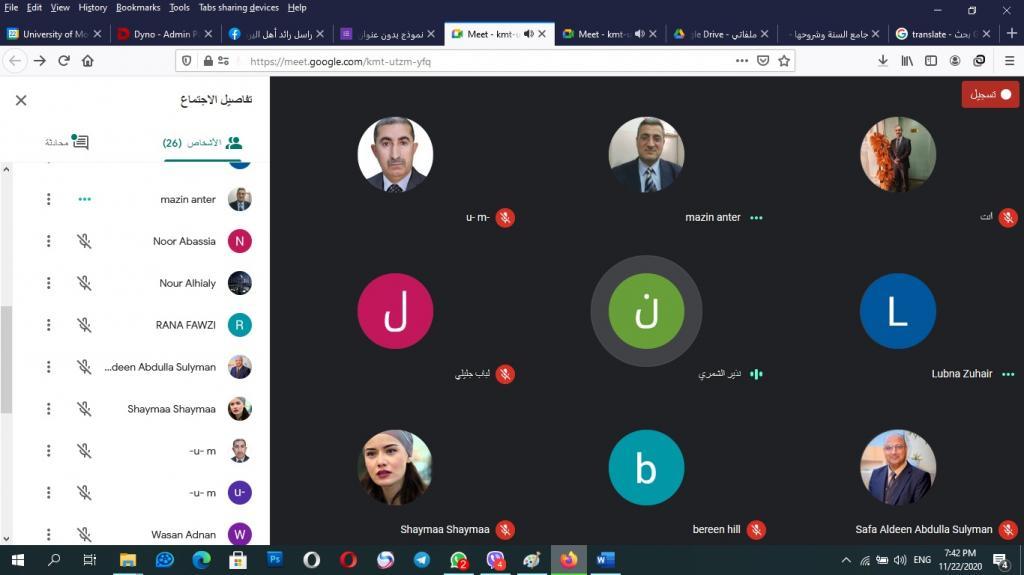Click muted mic icon beside Wasan Adnan
Viewport: 1024px width, 575px height.
tap(84, 535)
